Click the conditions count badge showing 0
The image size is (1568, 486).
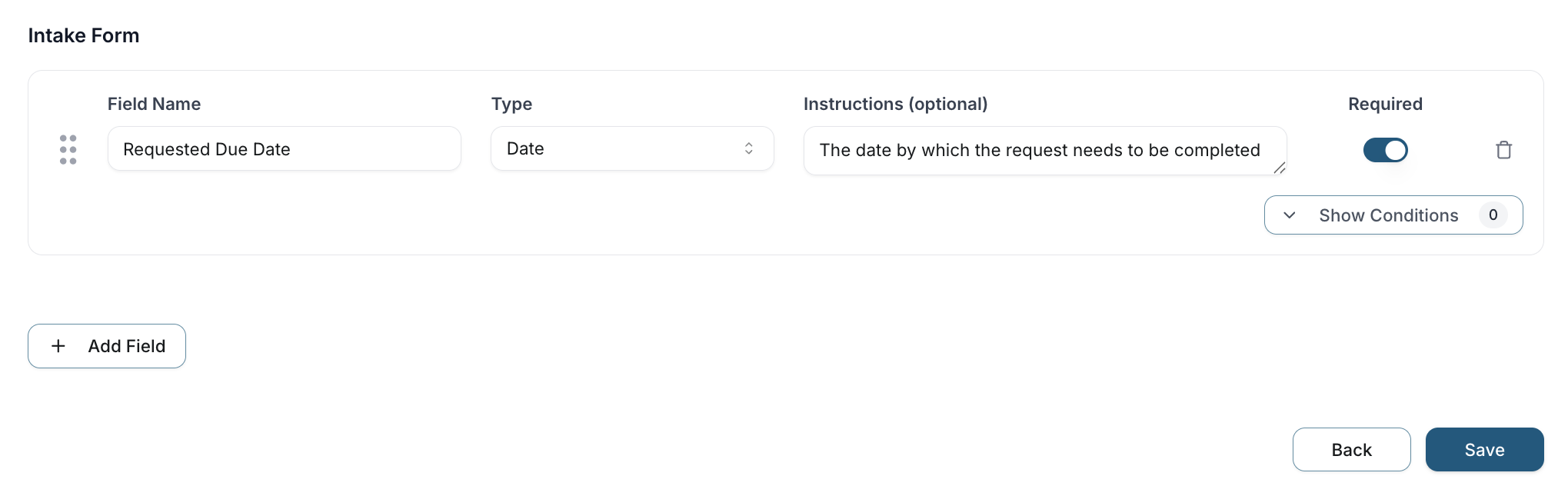pos(1493,215)
